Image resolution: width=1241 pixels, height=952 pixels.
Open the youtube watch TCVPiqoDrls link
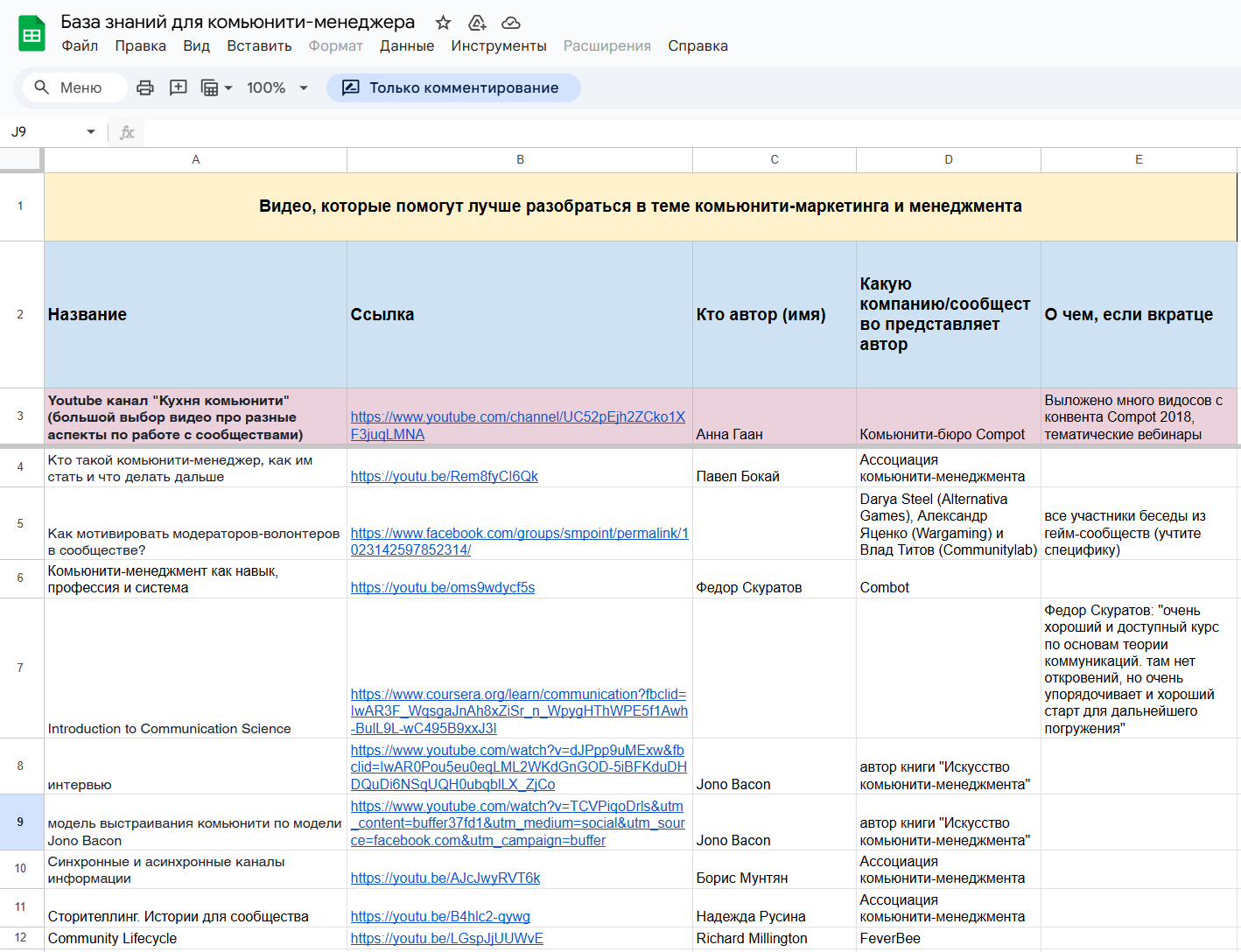pos(517,823)
